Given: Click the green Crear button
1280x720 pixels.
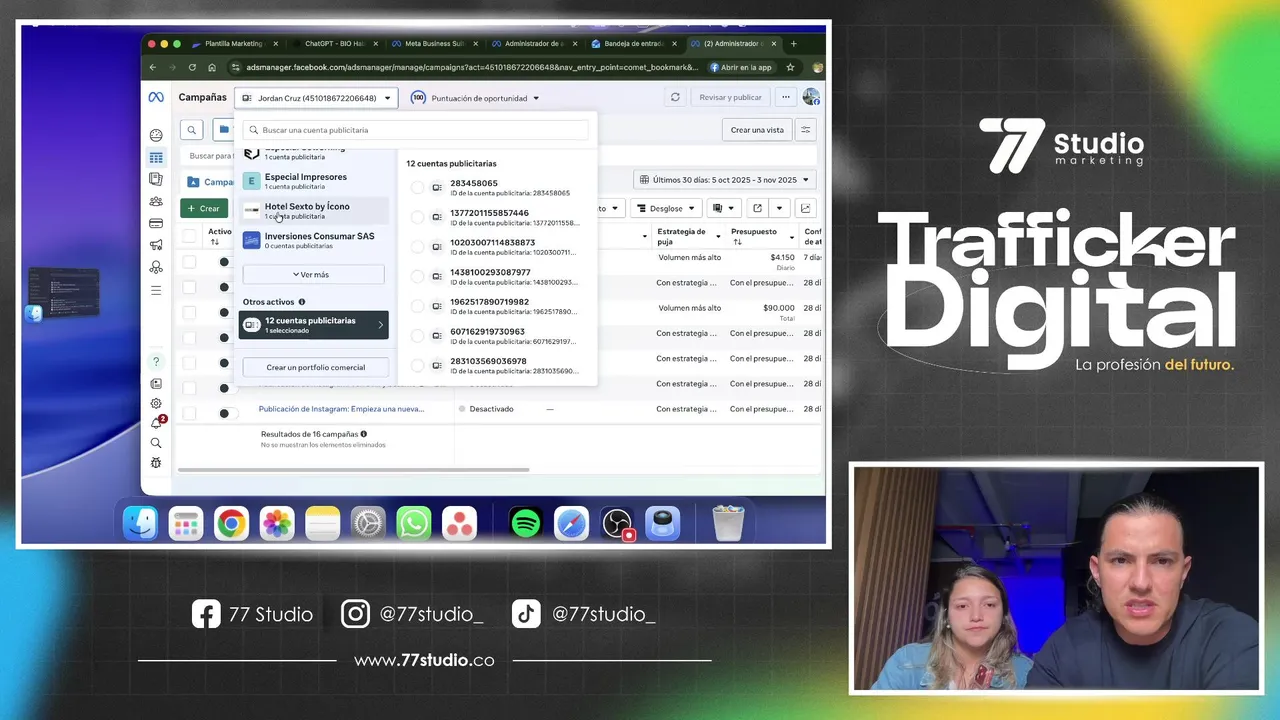Looking at the screenshot, I should click(x=203, y=208).
